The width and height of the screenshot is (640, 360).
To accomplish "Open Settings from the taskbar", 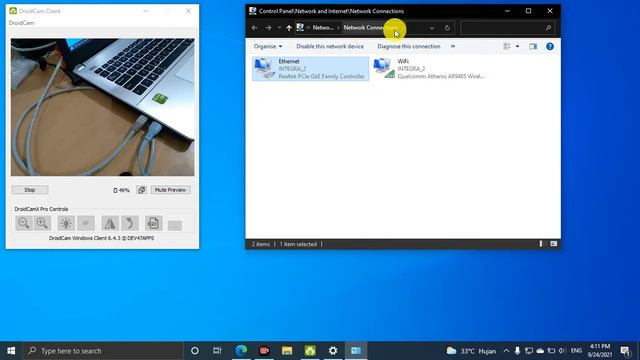I will pos(333,351).
